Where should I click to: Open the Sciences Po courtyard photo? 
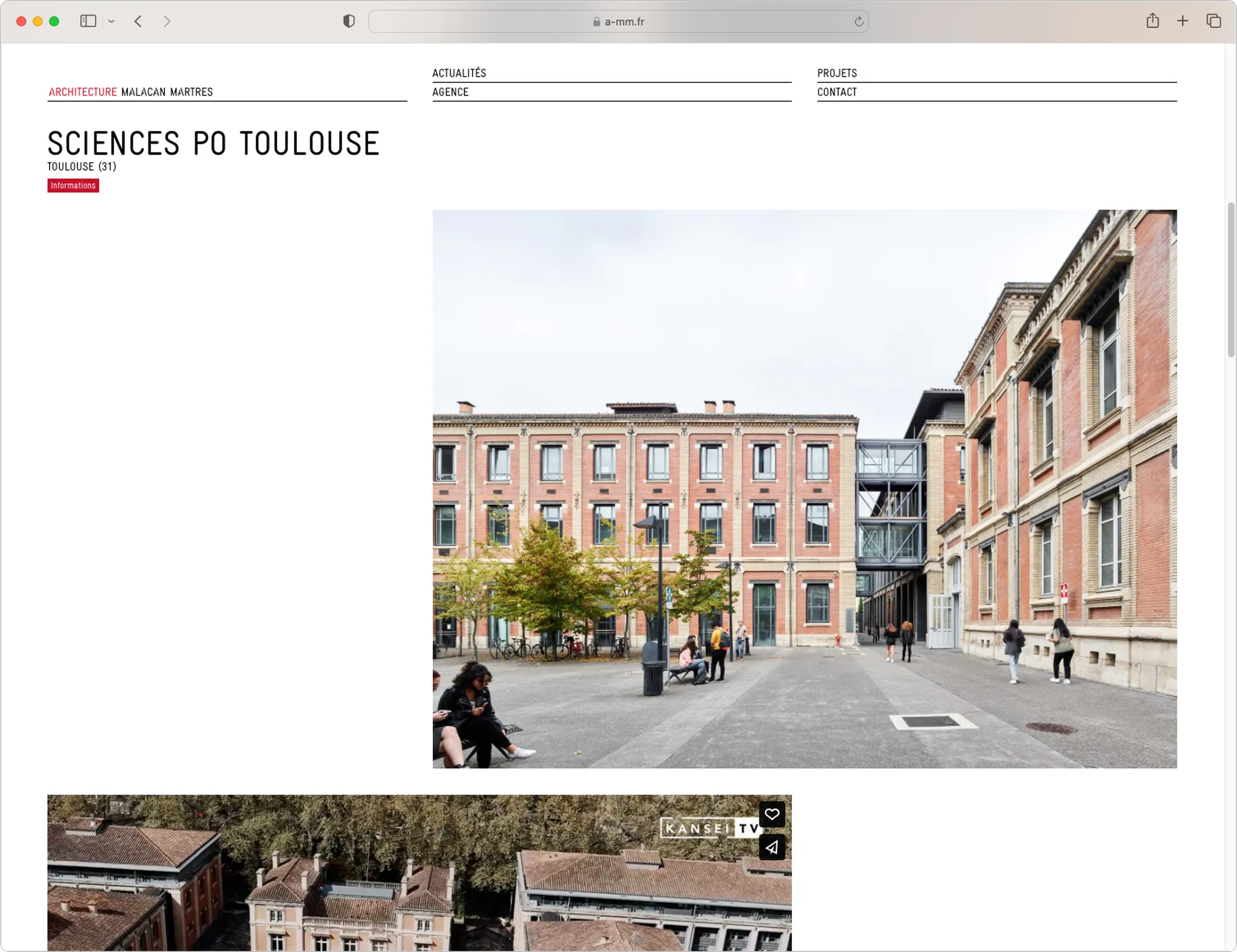click(804, 489)
